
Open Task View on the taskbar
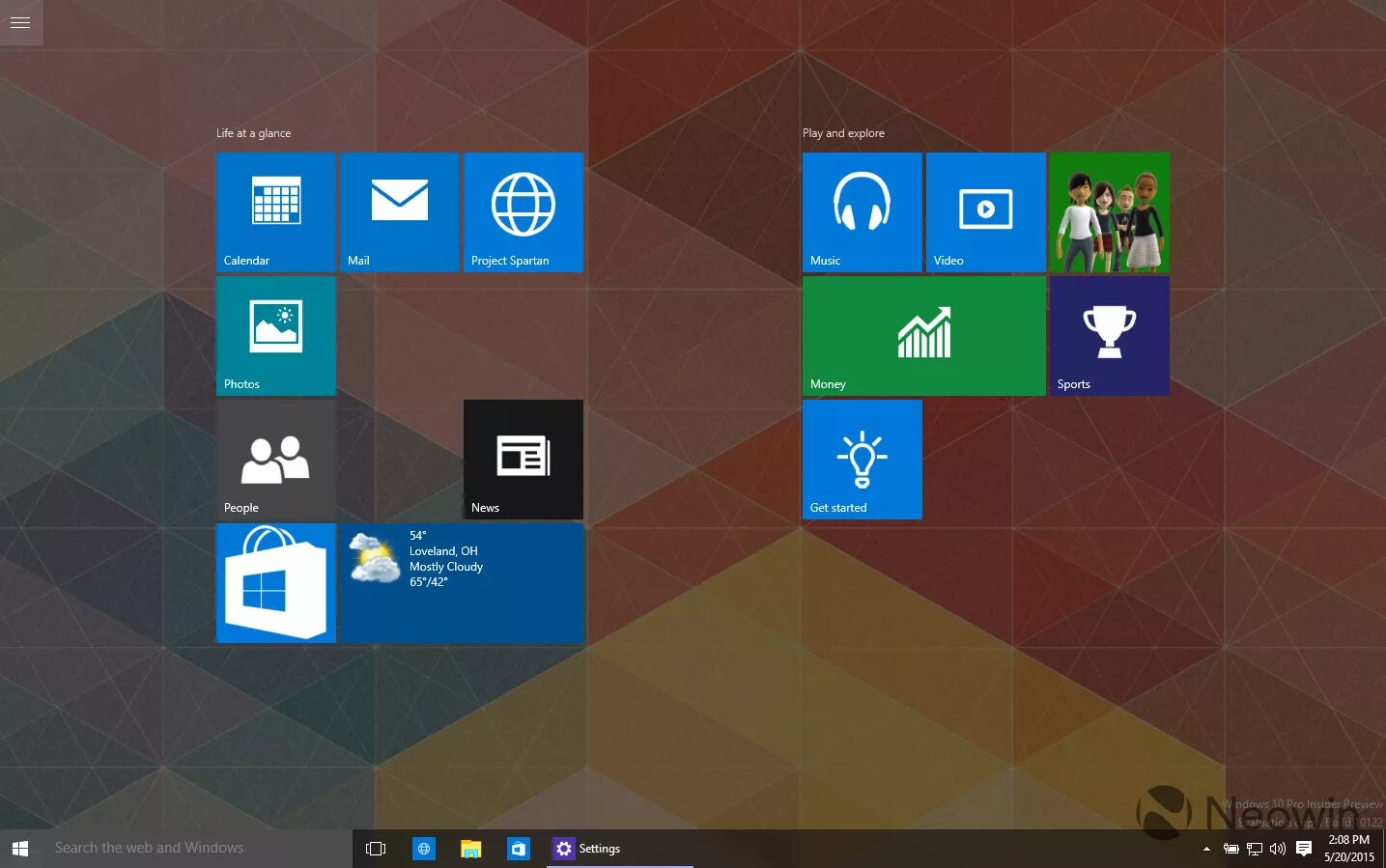click(x=376, y=848)
